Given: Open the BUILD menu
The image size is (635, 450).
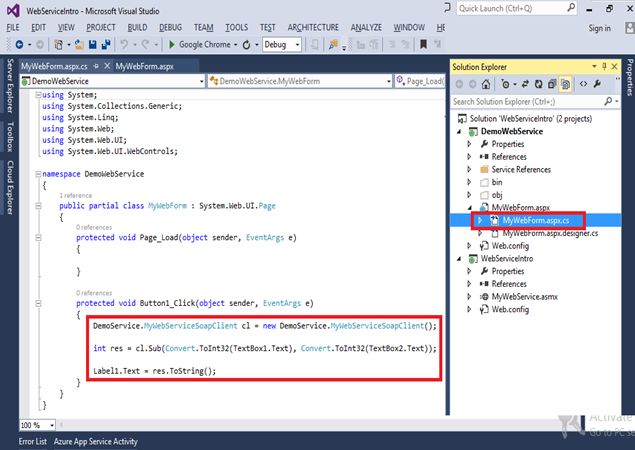Looking at the screenshot, I should 137,28.
